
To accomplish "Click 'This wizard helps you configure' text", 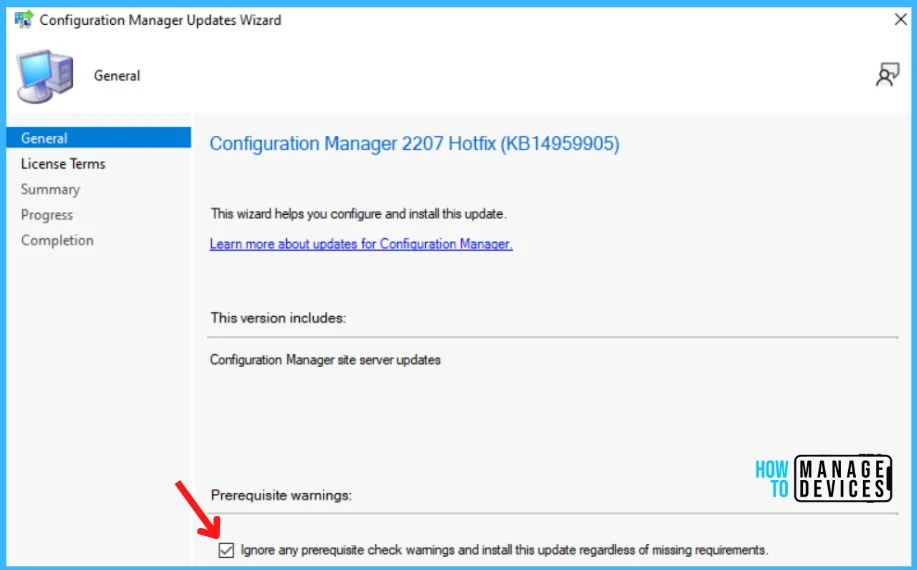I will point(358,214).
